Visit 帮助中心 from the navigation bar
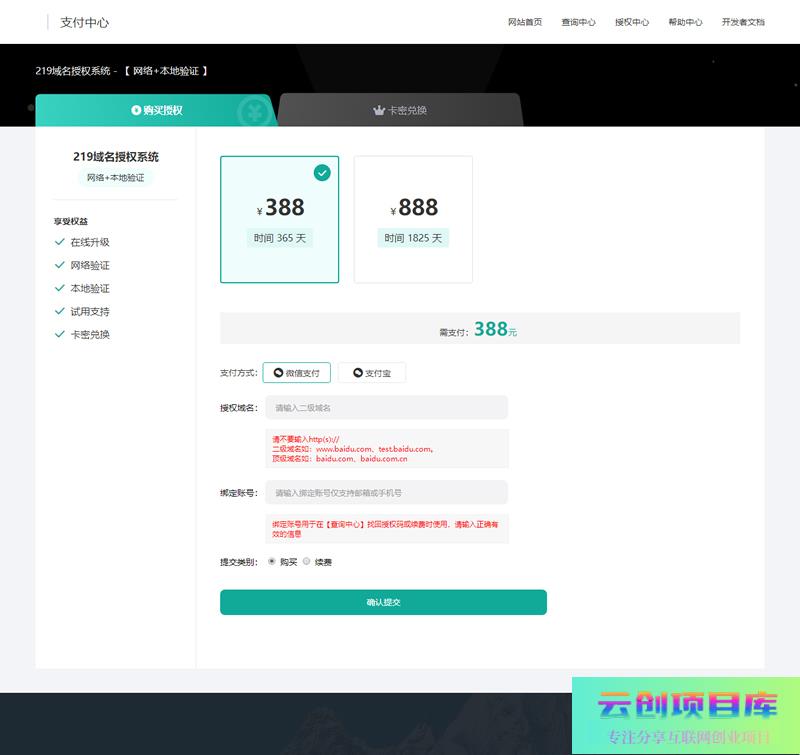The image size is (800, 755). (x=685, y=22)
